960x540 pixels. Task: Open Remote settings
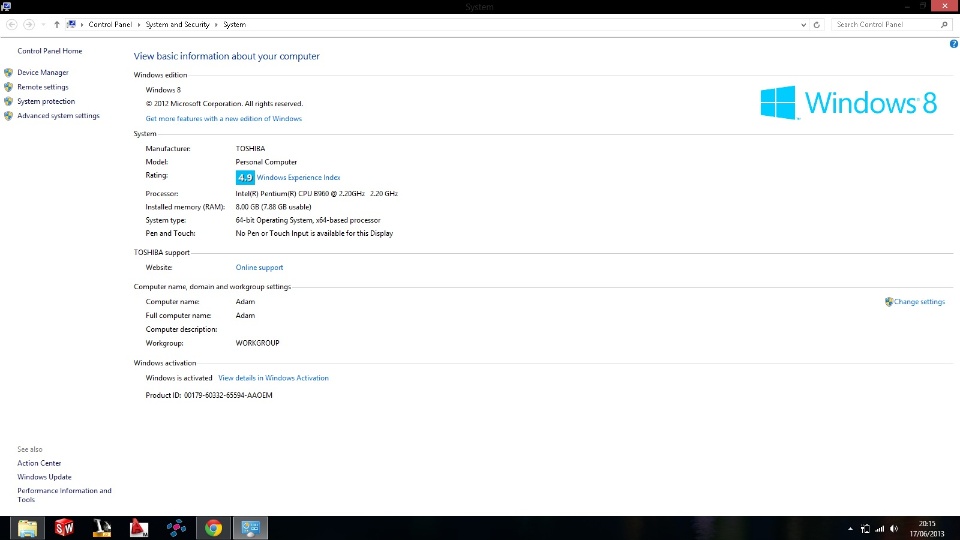[x=43, y=87]
